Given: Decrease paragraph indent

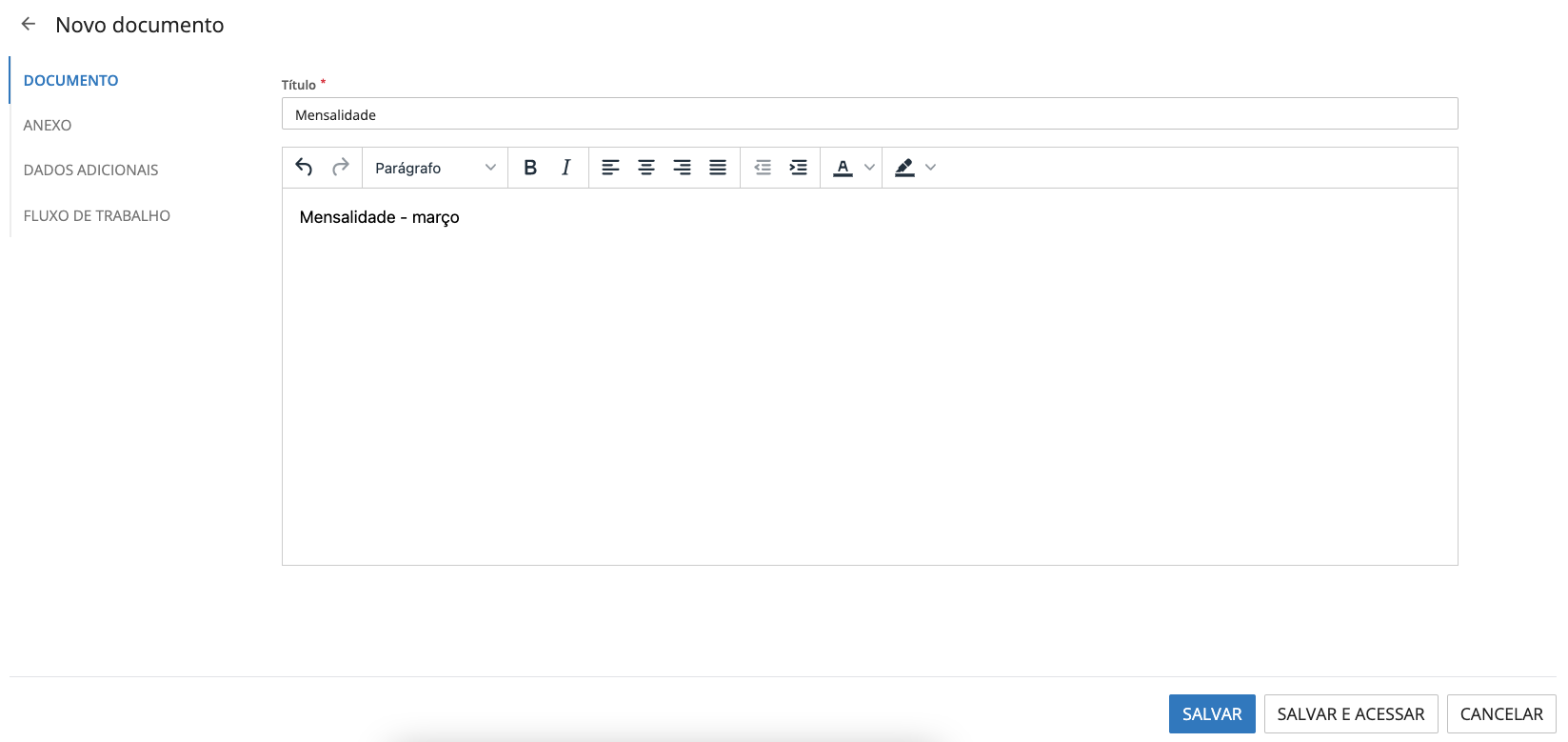Looking at the screenshot, I should pyautogui.click(x=763, y=168).
